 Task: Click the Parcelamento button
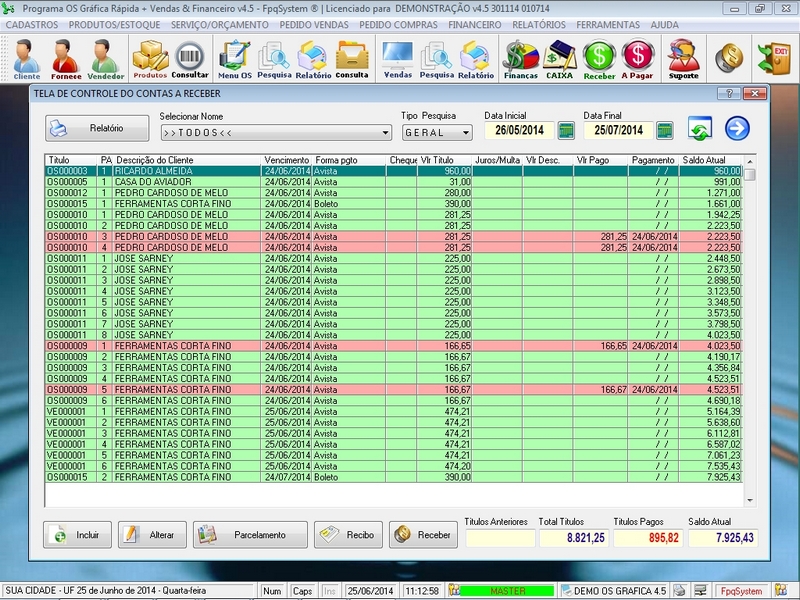(250, 535)
